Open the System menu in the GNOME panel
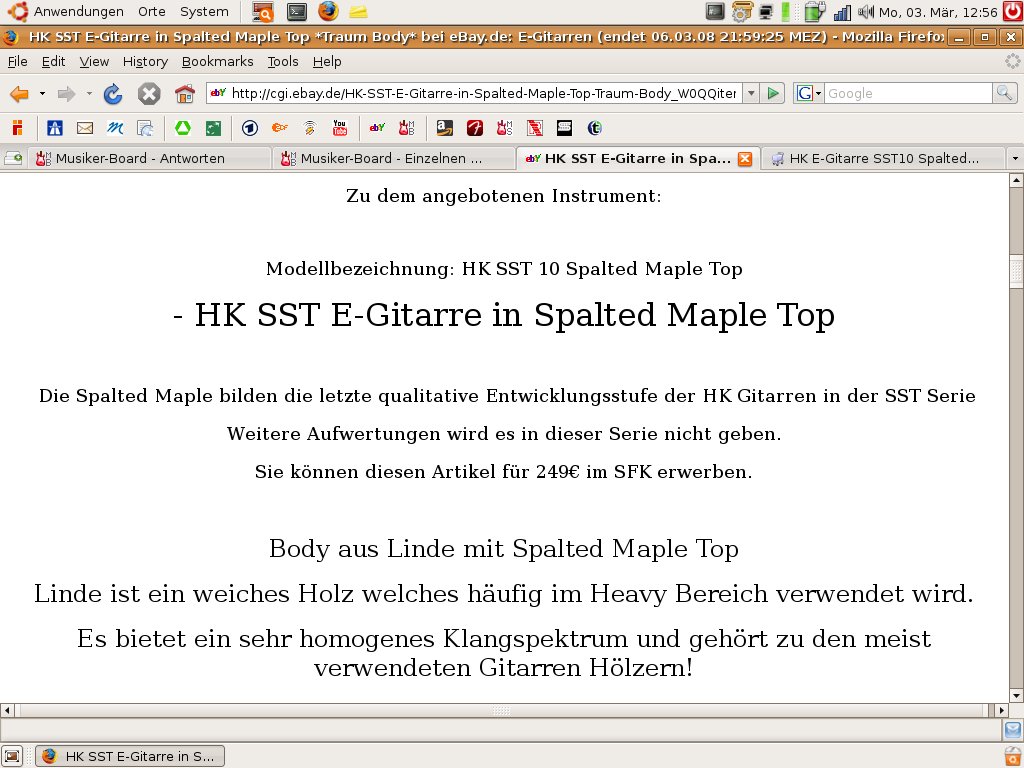This screenshot has width=1024, height=768. (x=204, y=12)
